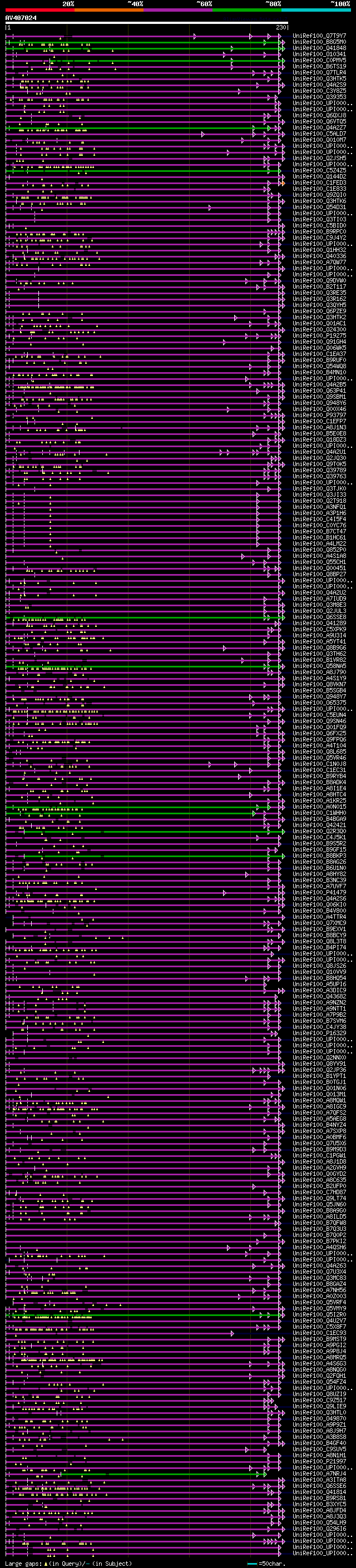Select hit UniRef100_A9PGI2
This screenshot has height=1568, width=356.
(319, 1345)
